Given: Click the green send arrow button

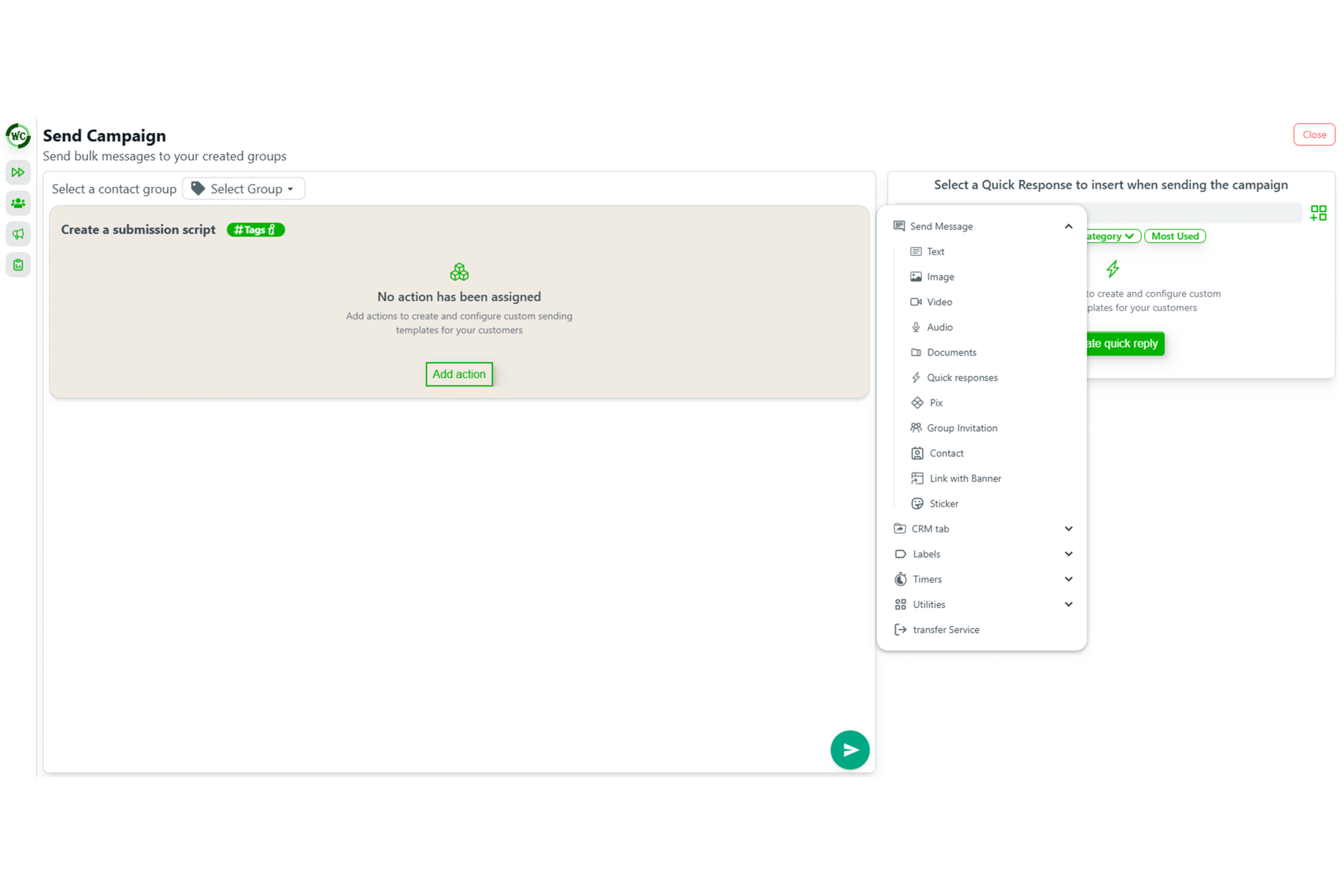Looking at the screenshot, I should coord(850,750).
